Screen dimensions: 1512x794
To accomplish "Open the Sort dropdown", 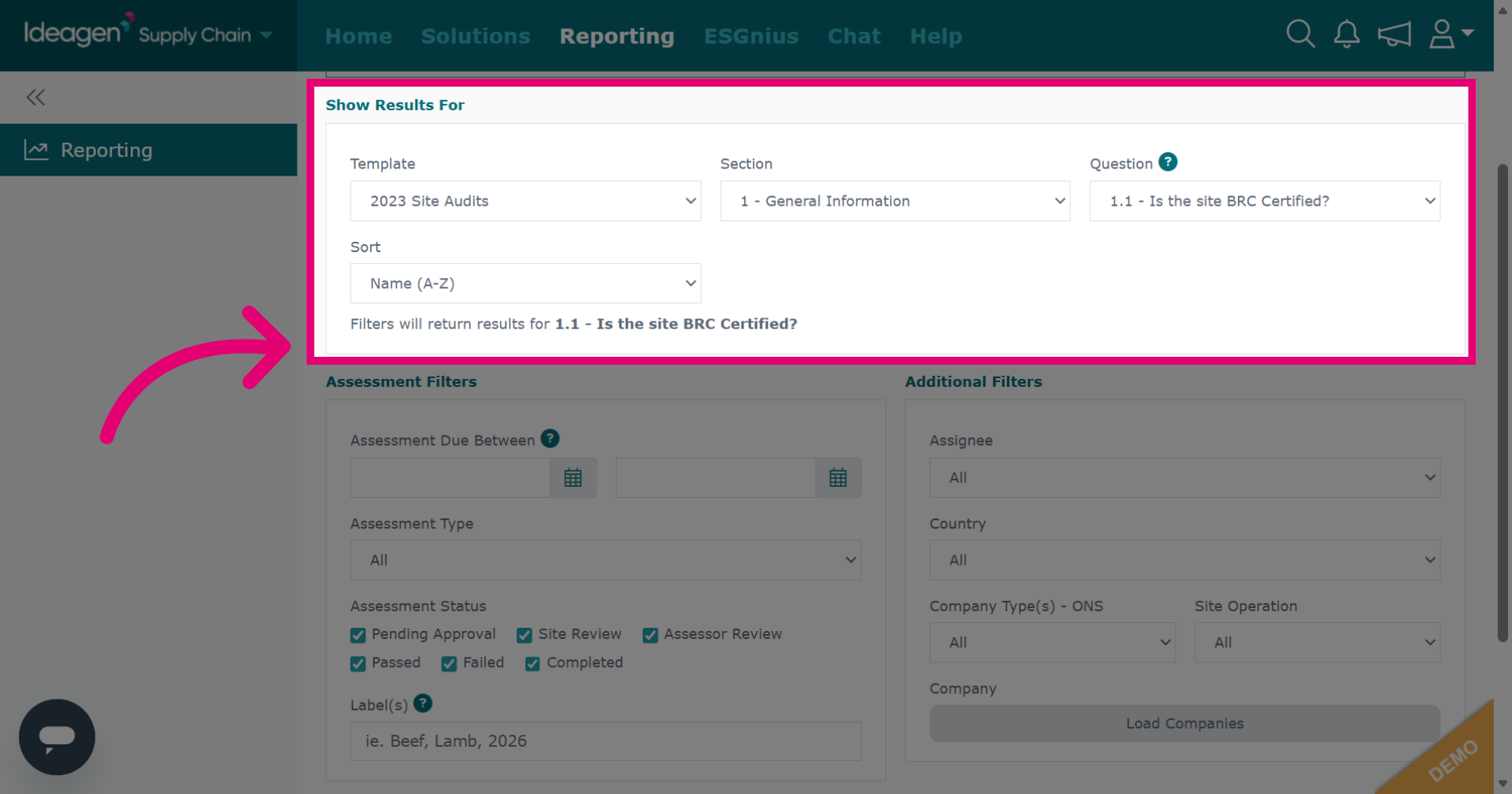I will pyautogui.click(x=525, y=284).
